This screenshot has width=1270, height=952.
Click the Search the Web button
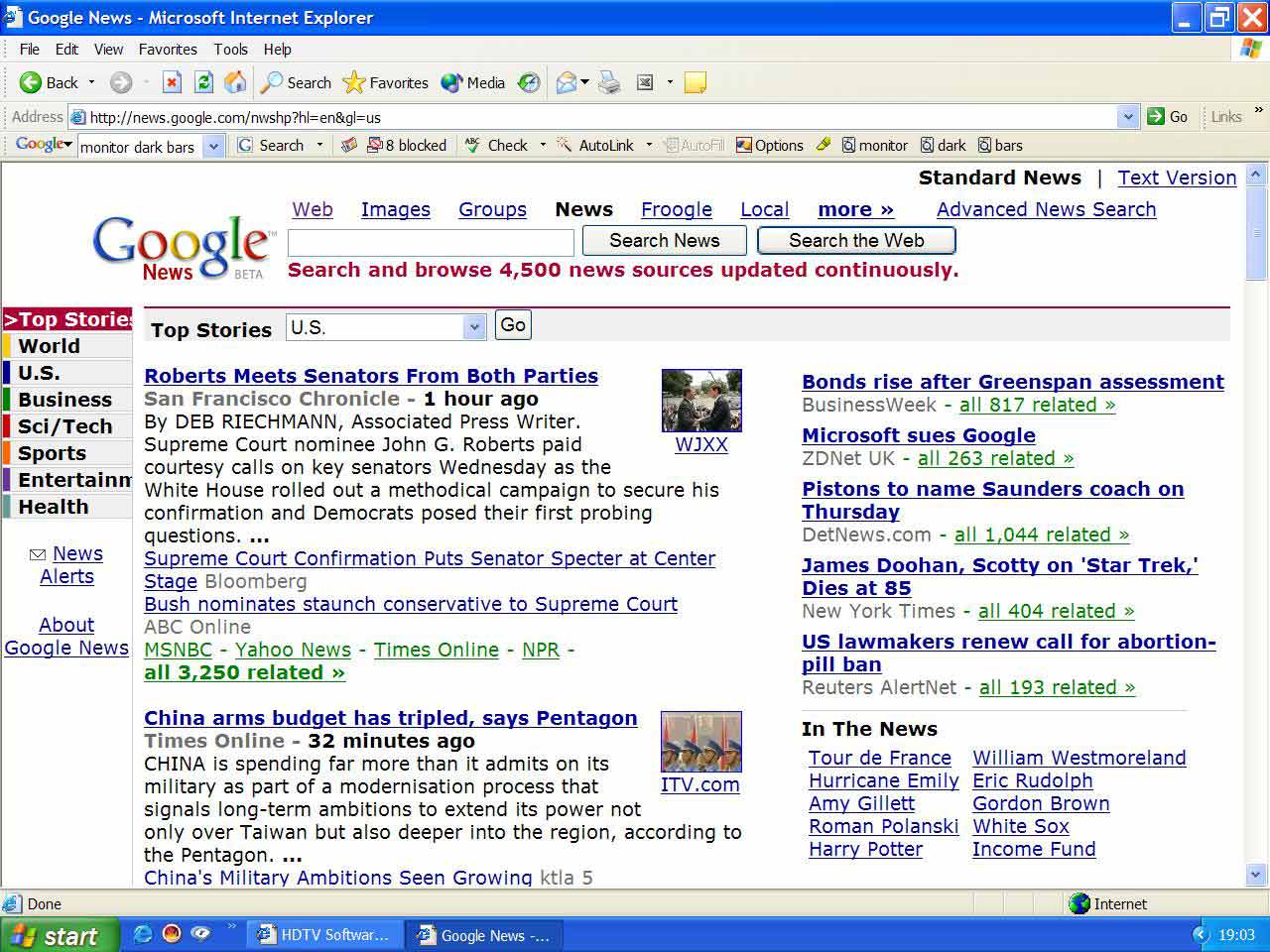click(856, 241)
